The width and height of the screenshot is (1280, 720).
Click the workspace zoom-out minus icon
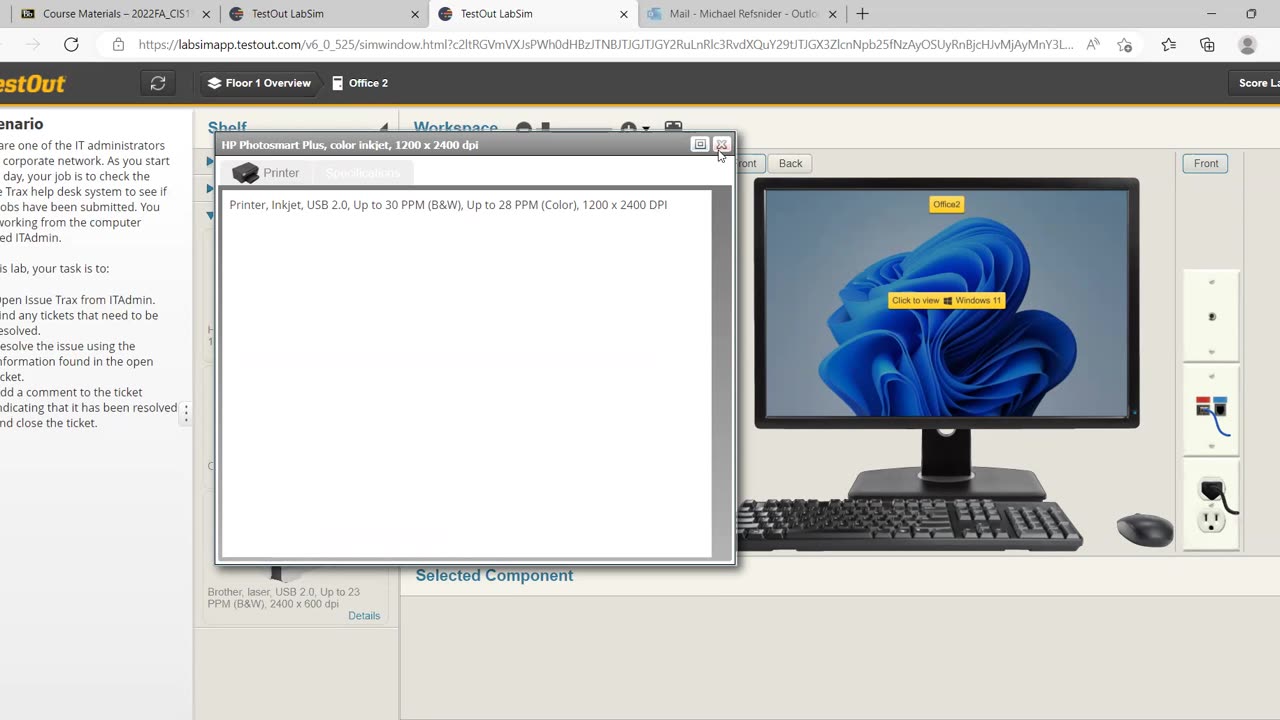click(x=523, y=128)
